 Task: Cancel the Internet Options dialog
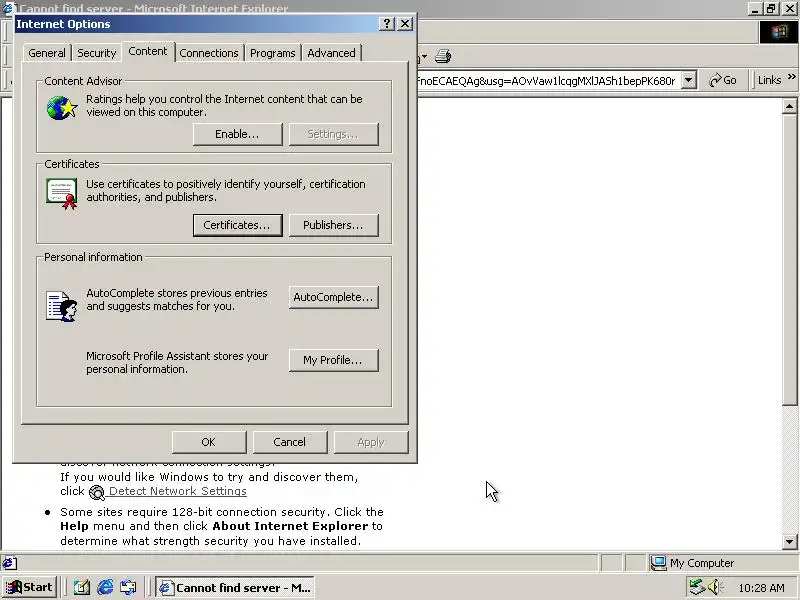[x=290, y=442]
